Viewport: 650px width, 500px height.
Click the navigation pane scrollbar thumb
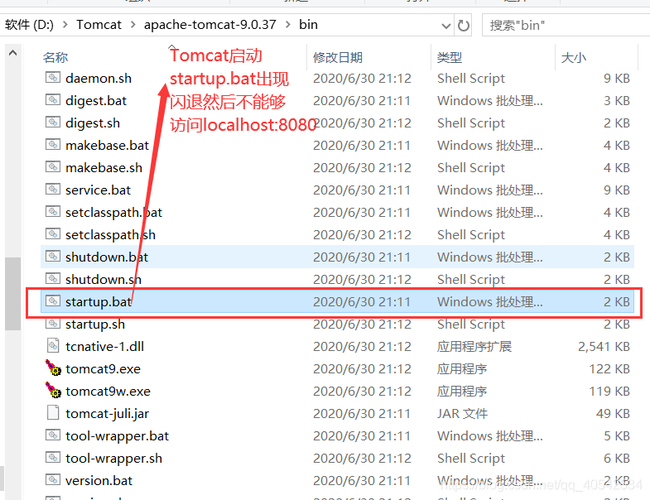pyautogui.click(x=13, y=294)
